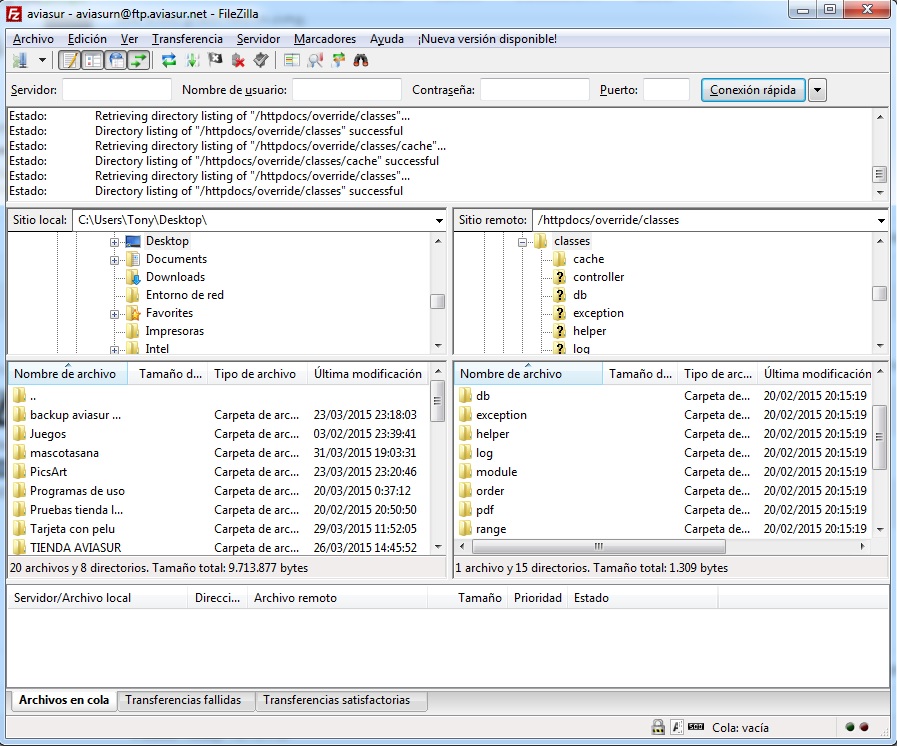The image size is (897, 746).
Task: Click the Puerto input field
Action: [666, 90]
